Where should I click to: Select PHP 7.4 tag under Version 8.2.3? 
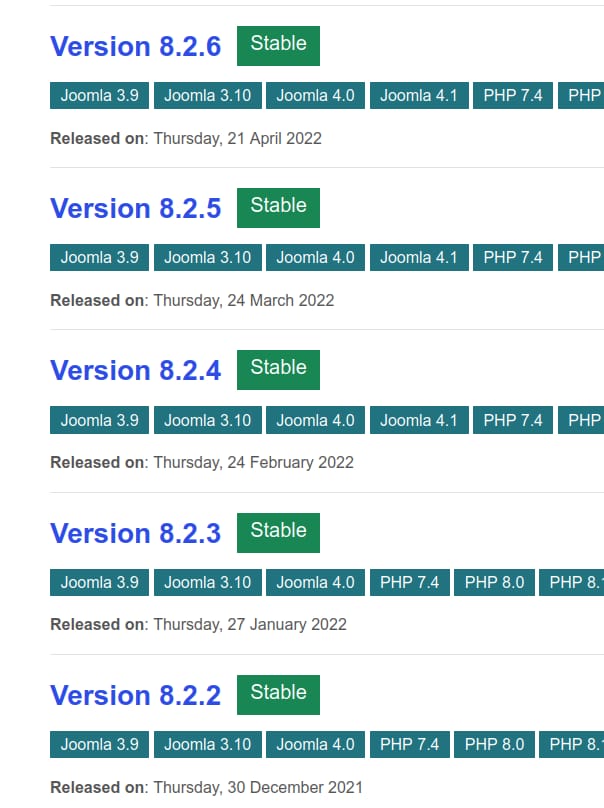coord(410,582)
